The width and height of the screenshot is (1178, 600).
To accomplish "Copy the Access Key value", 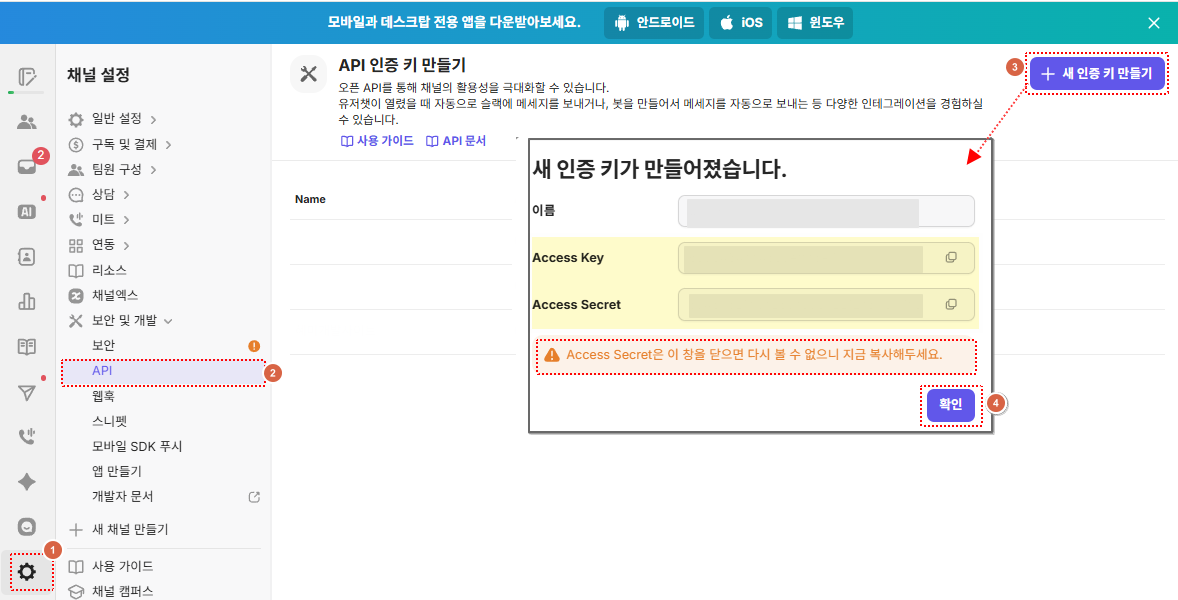I will (951, 258).
